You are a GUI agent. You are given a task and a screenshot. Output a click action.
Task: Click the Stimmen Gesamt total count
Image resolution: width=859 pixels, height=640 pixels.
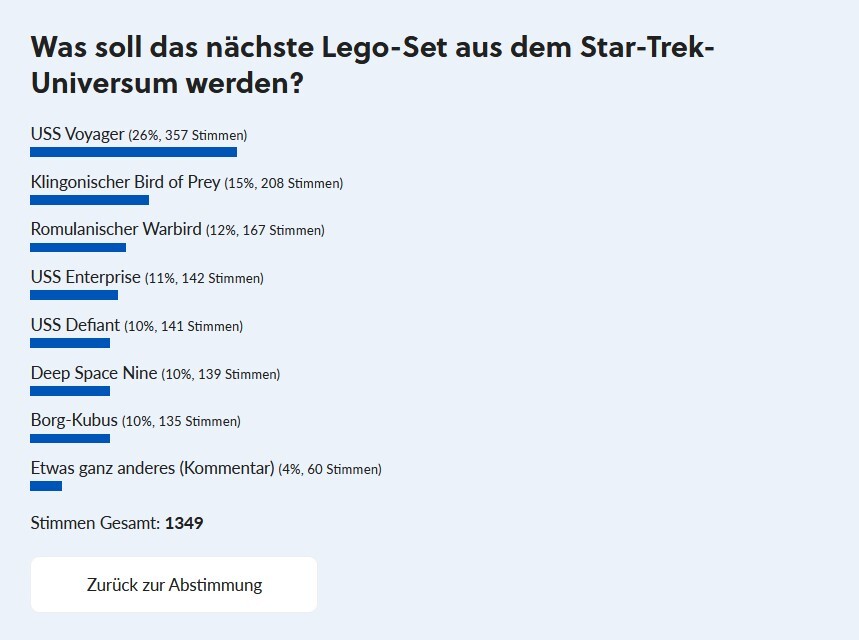coord(116,523)
